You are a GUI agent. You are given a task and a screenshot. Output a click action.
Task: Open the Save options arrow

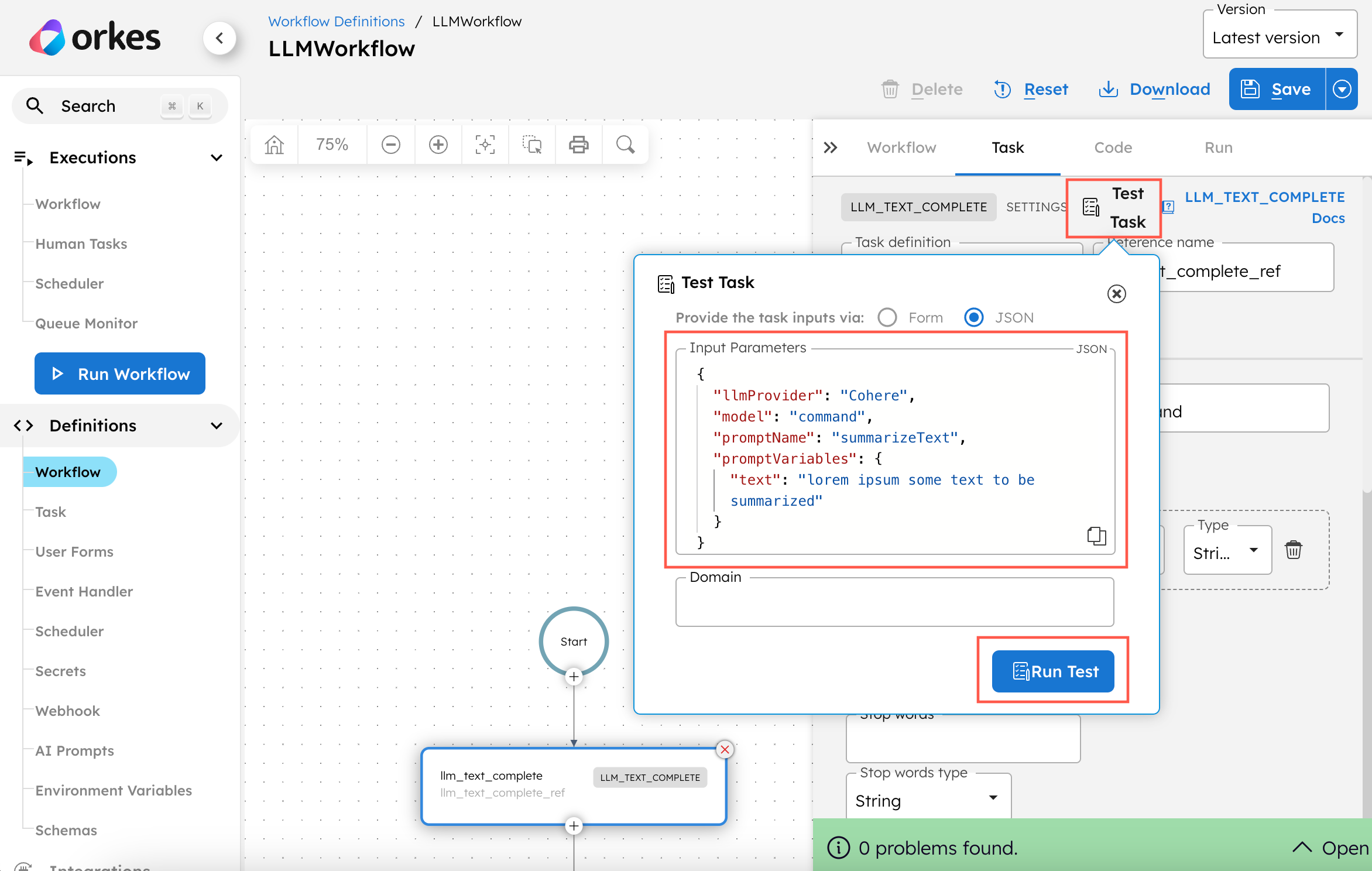[x=1342, y=89]
